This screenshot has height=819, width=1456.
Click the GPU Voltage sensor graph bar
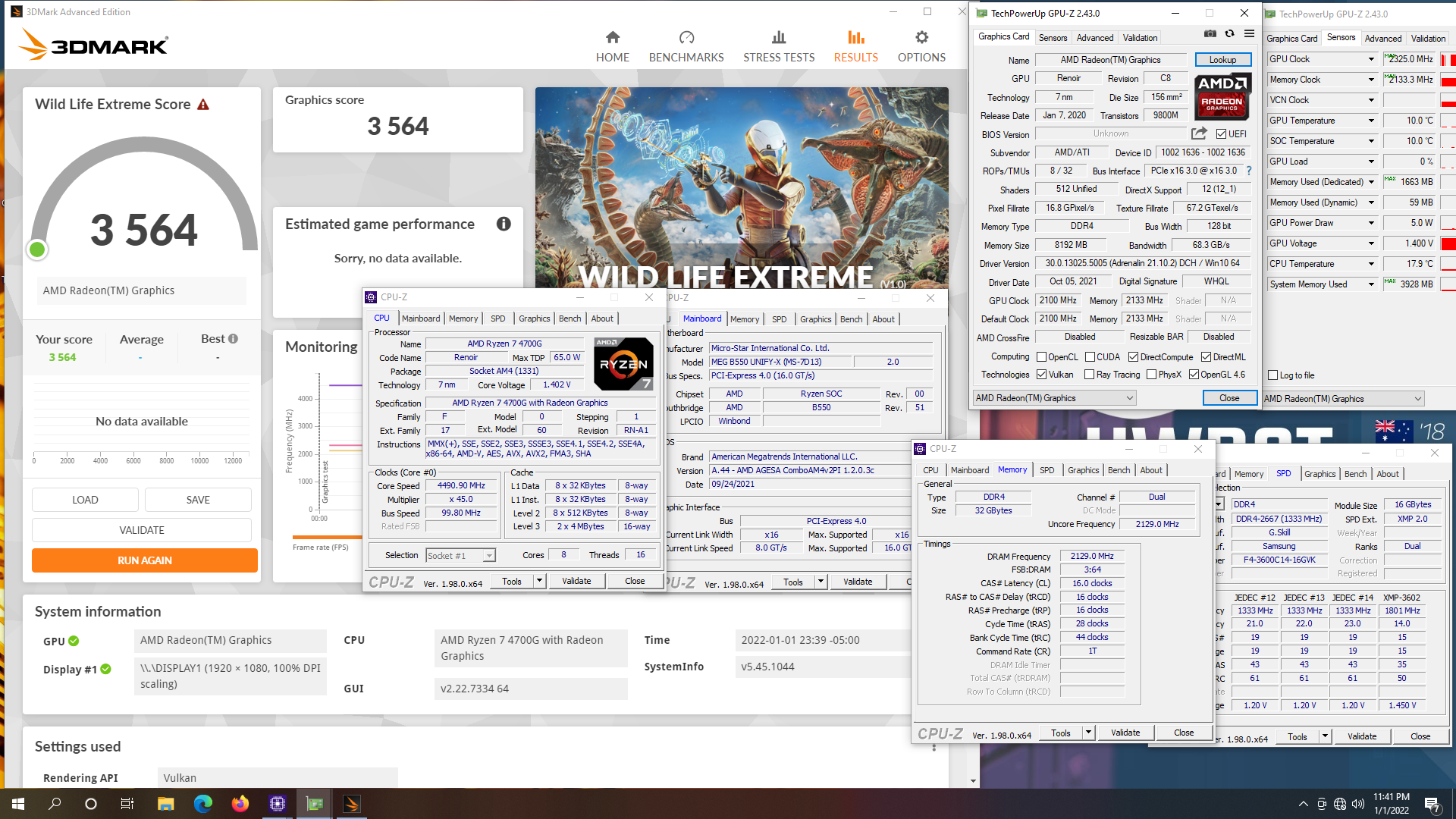tap(1448, 243)
